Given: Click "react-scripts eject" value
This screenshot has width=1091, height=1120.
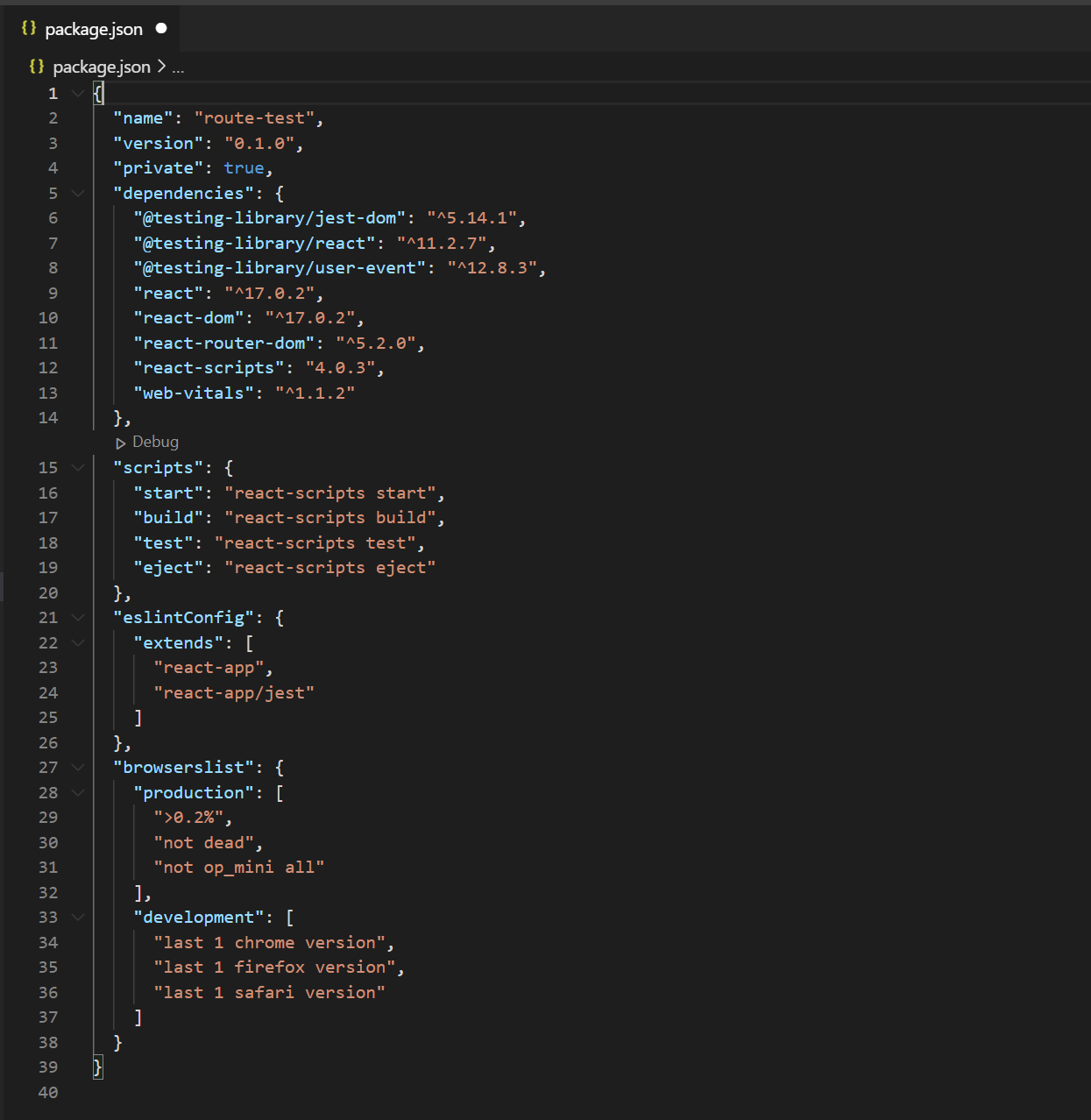Looking at the screenshot, I should coord(329,568).
